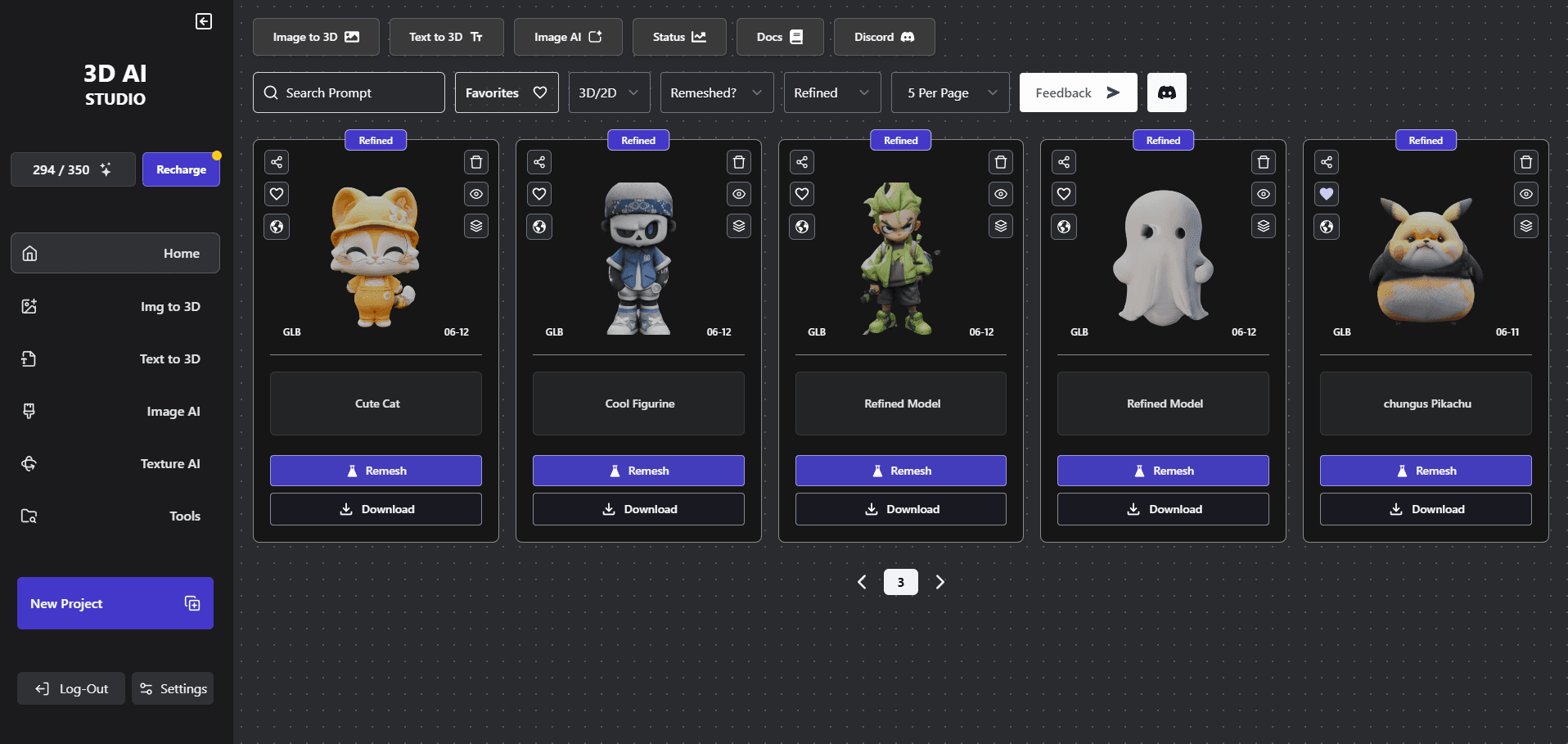The height and width of the screenshot is (744, 1568).
Task: Go to the next page arrow
Action: tap(940, 582)
